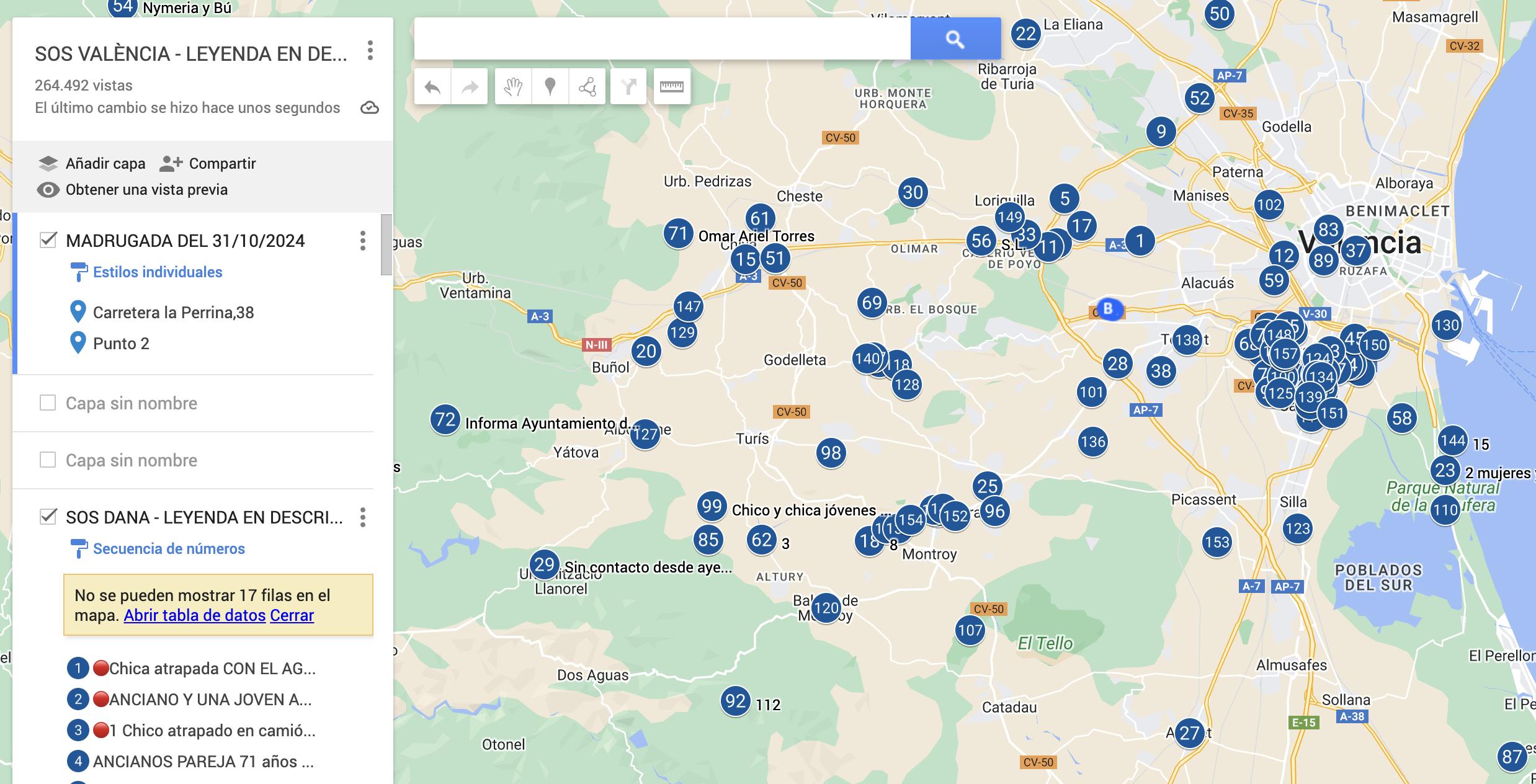Open Secuencia de números style options
Screen dimensions: 1536x784
pos(169,549)
